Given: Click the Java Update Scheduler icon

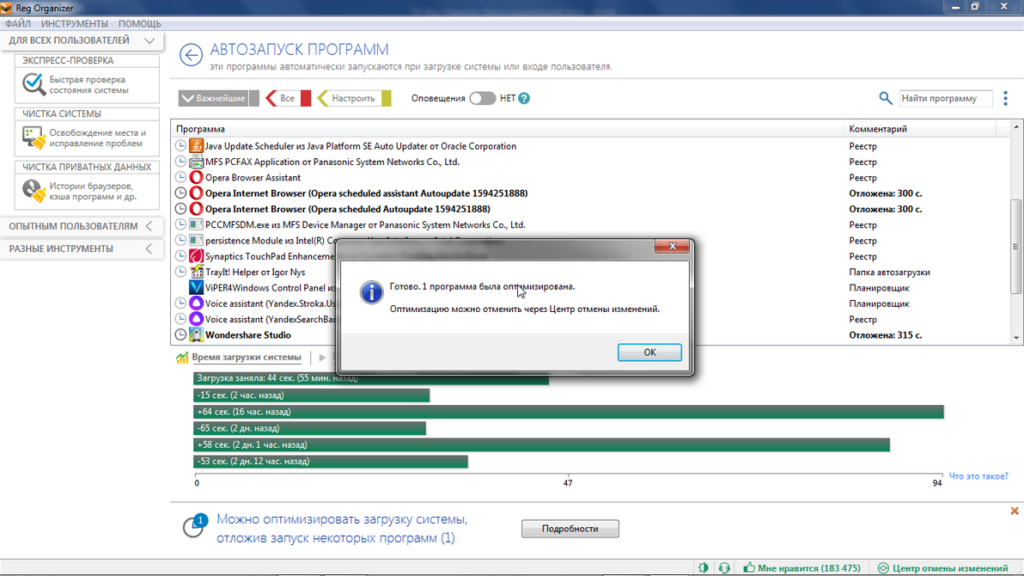Looking at the screenshot, I should [196, 146].
